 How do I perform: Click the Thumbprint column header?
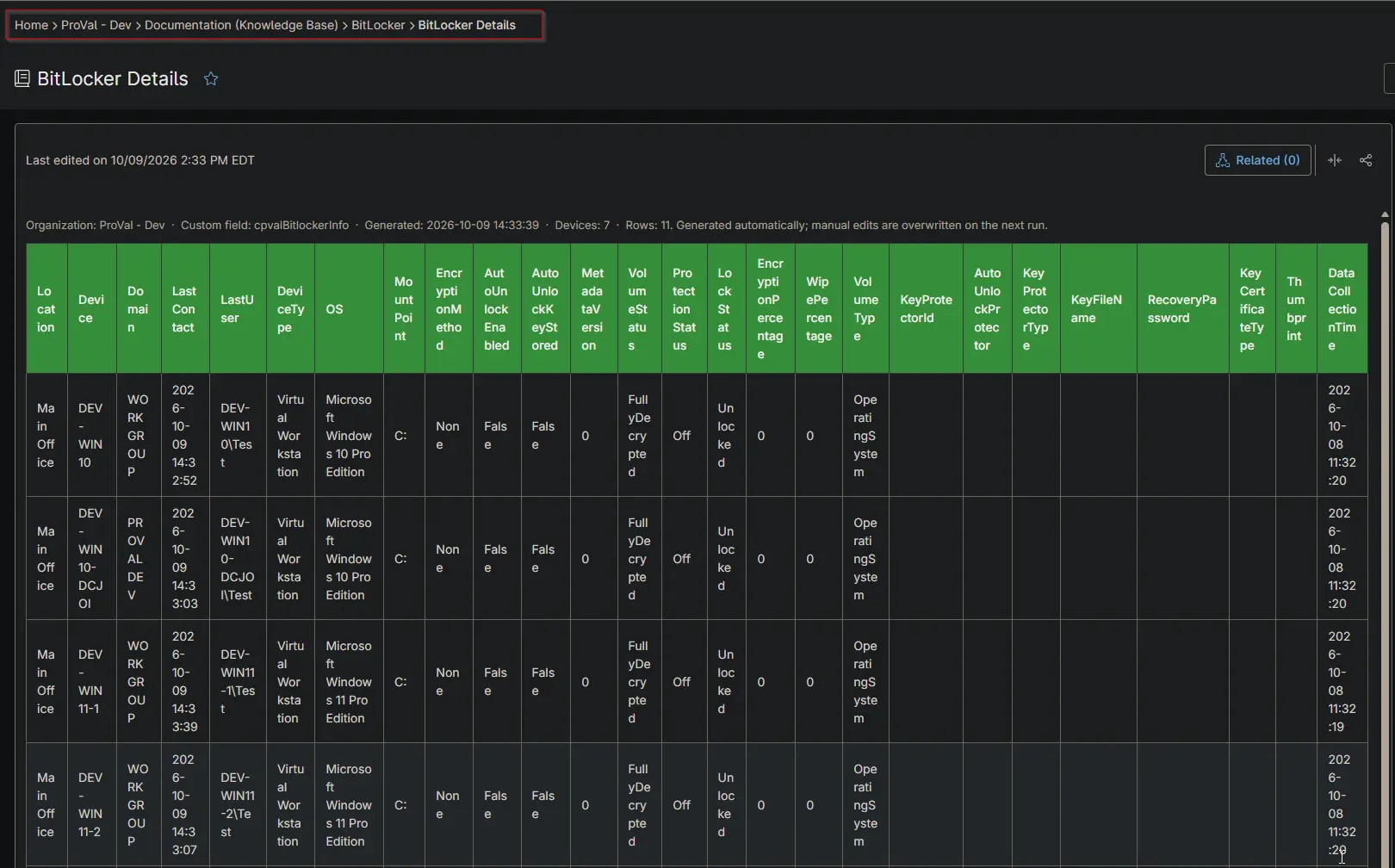click(1296, 309)
